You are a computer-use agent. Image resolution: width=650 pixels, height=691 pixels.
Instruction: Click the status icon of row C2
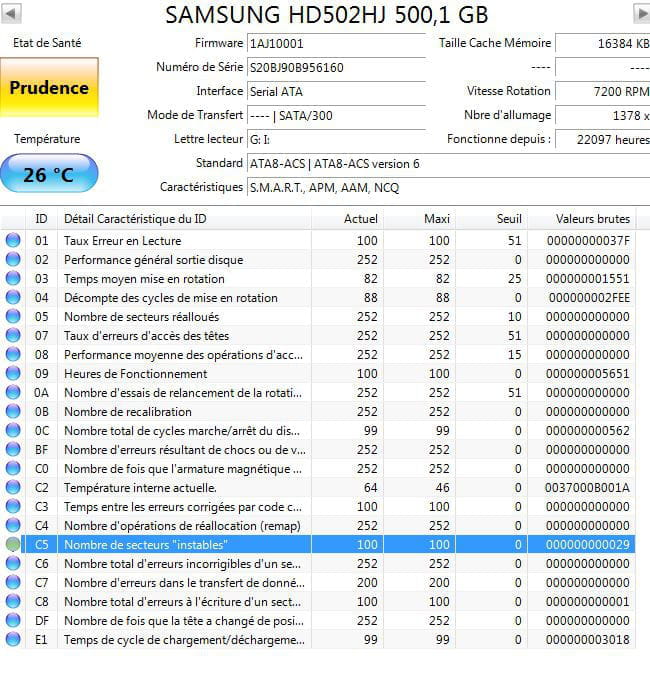13,487
